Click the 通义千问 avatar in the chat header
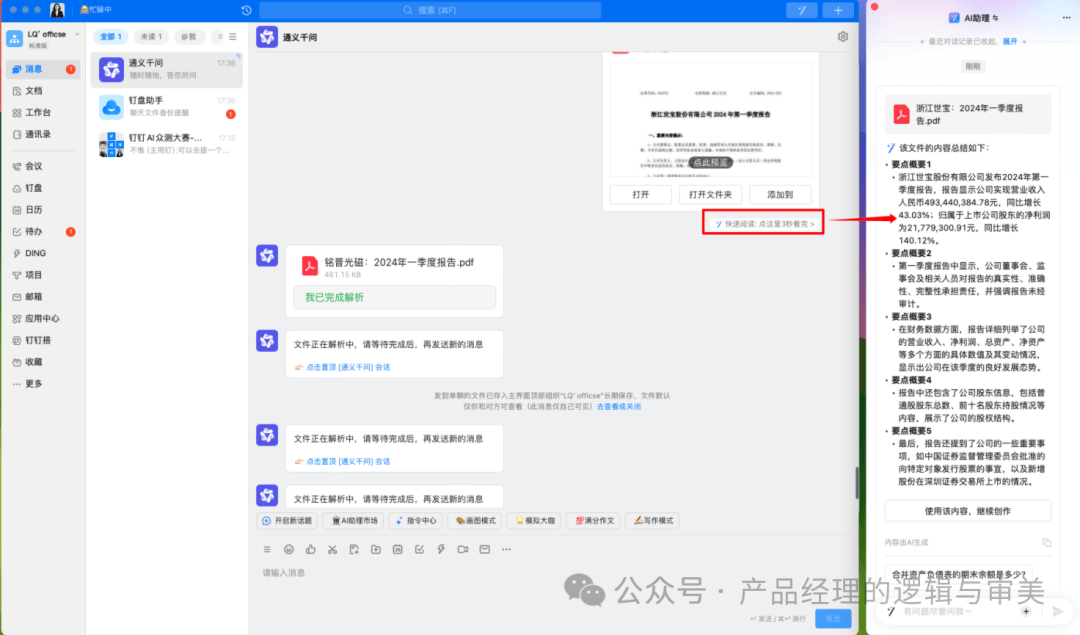The height and width of the screenshot is (635, 1080). pos(267,37)
